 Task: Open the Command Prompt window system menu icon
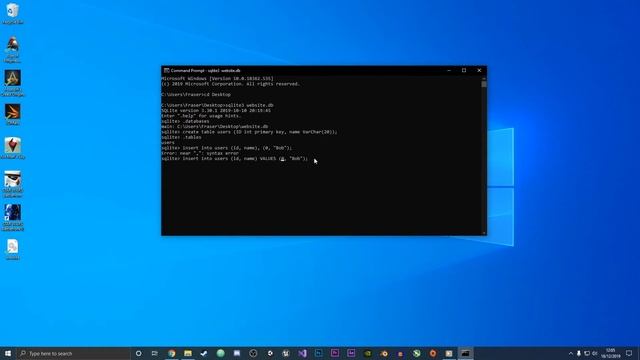click(167, 71)
